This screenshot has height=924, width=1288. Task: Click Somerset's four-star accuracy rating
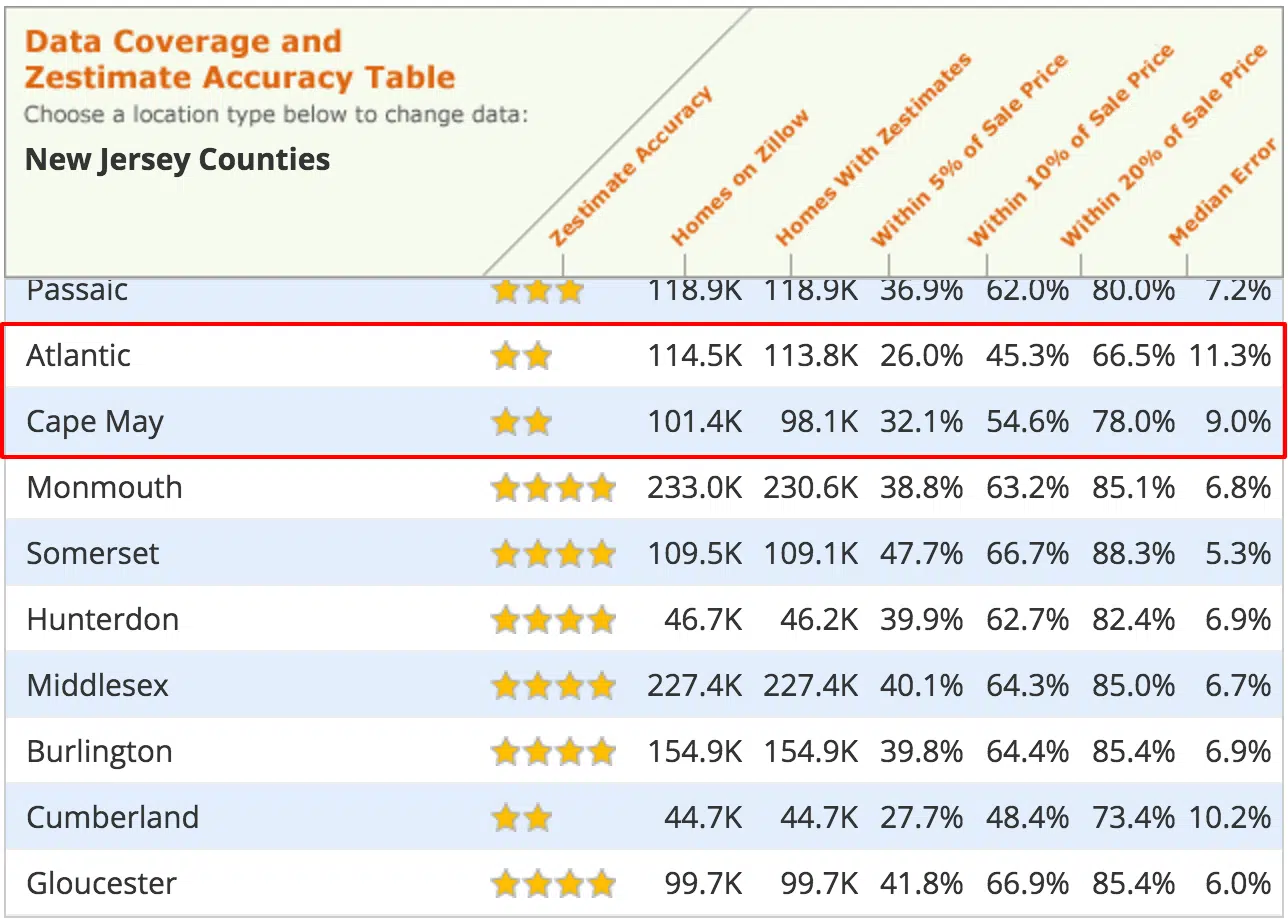point(553,554)
